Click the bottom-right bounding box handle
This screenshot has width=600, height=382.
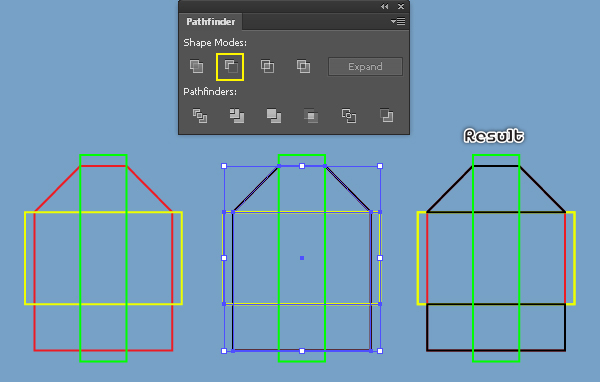[380, 351]
